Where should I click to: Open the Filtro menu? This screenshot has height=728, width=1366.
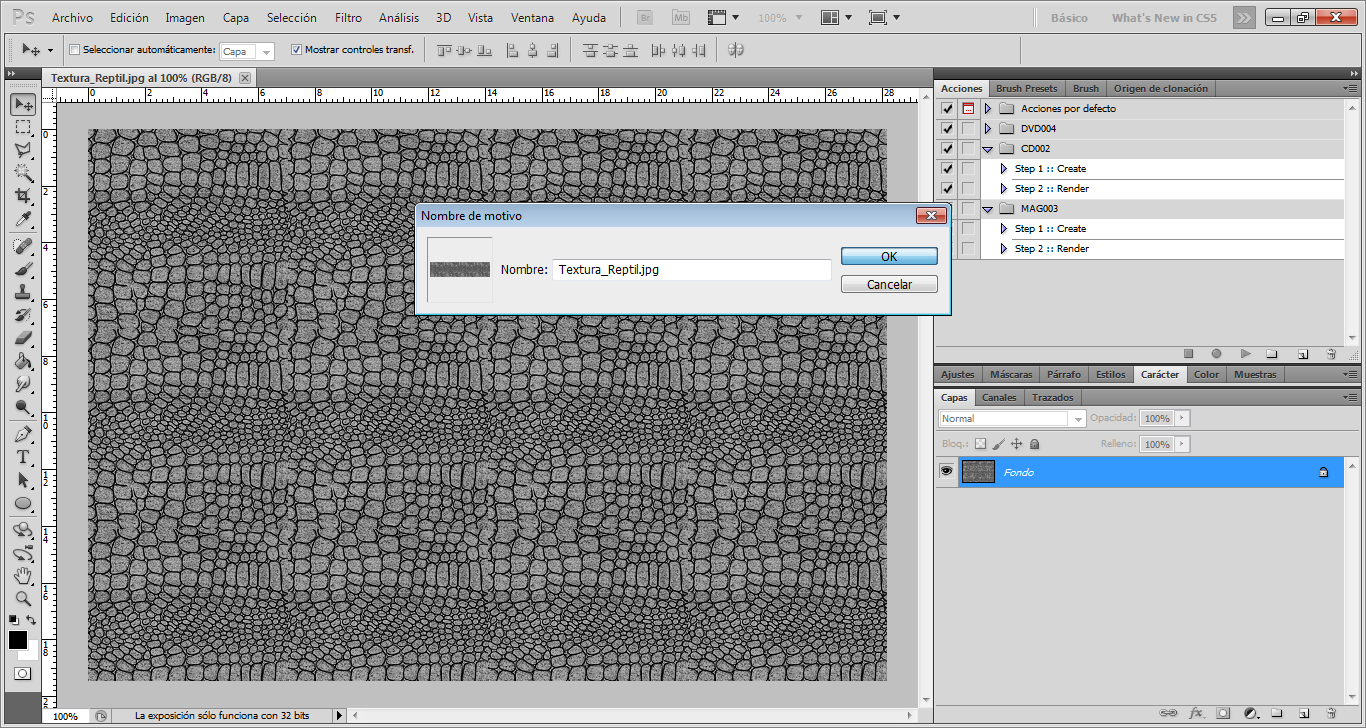tap(349, 18)
